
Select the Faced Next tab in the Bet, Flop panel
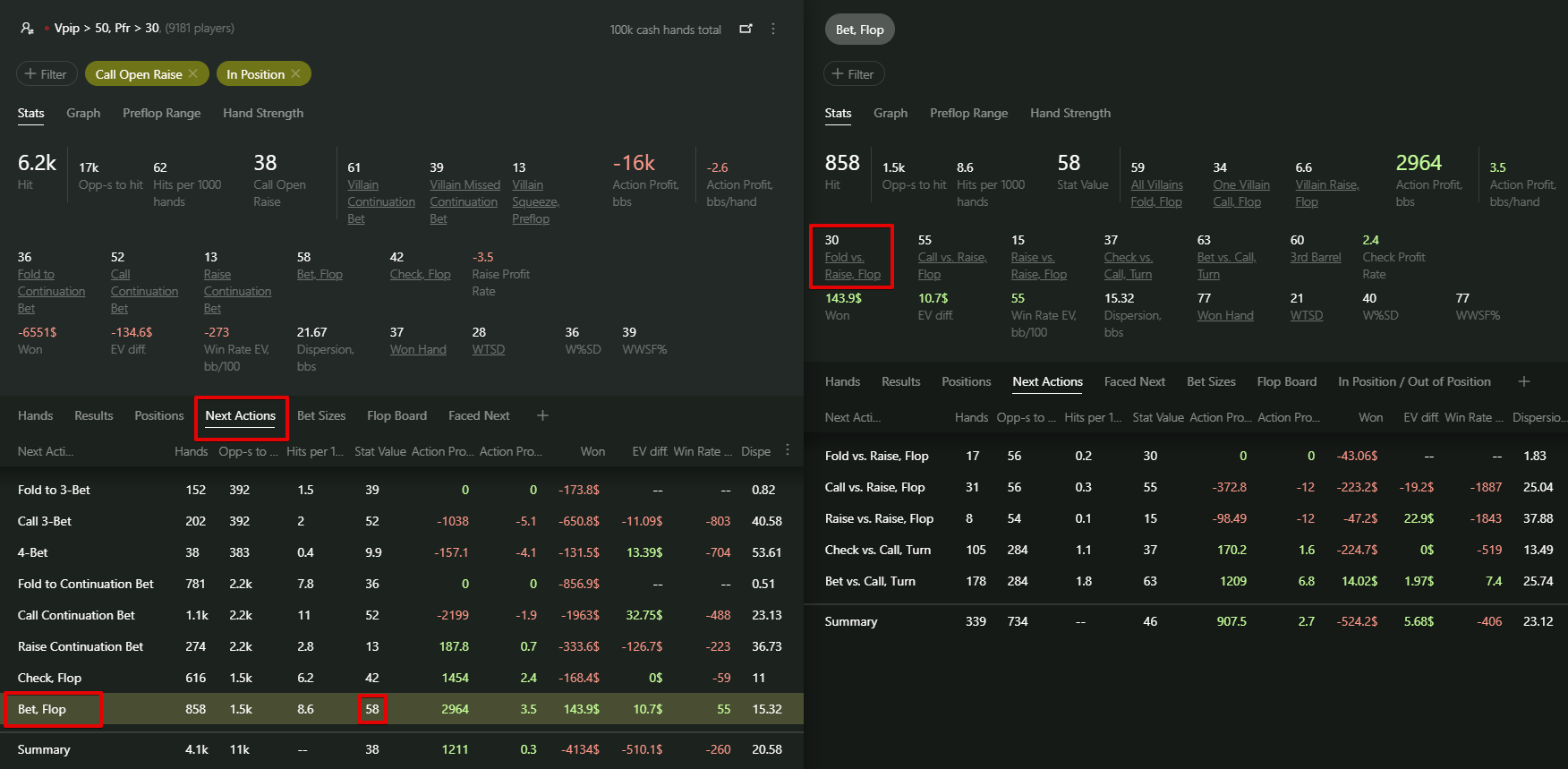(x=1135, y=381)
